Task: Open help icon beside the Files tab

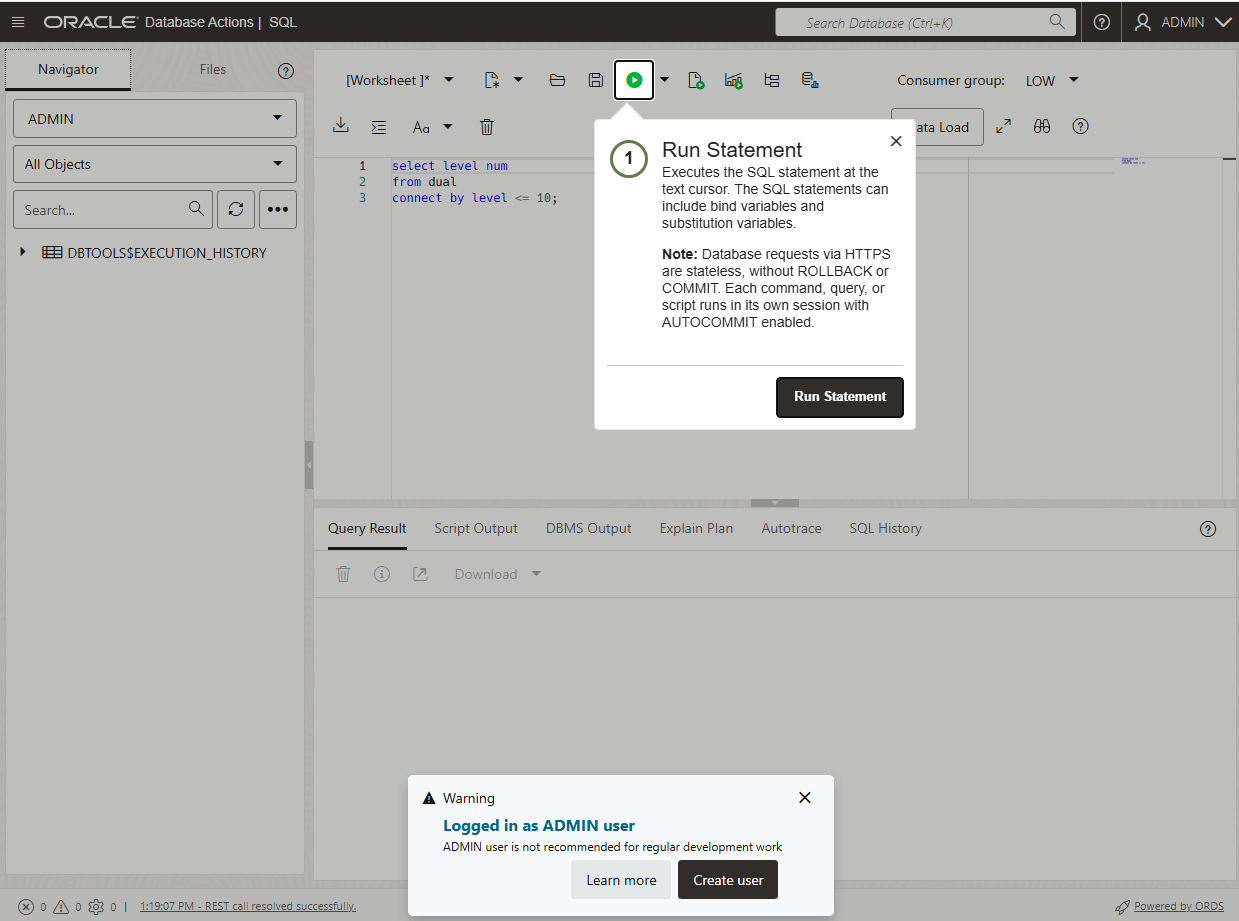Action: click(286, 71)
